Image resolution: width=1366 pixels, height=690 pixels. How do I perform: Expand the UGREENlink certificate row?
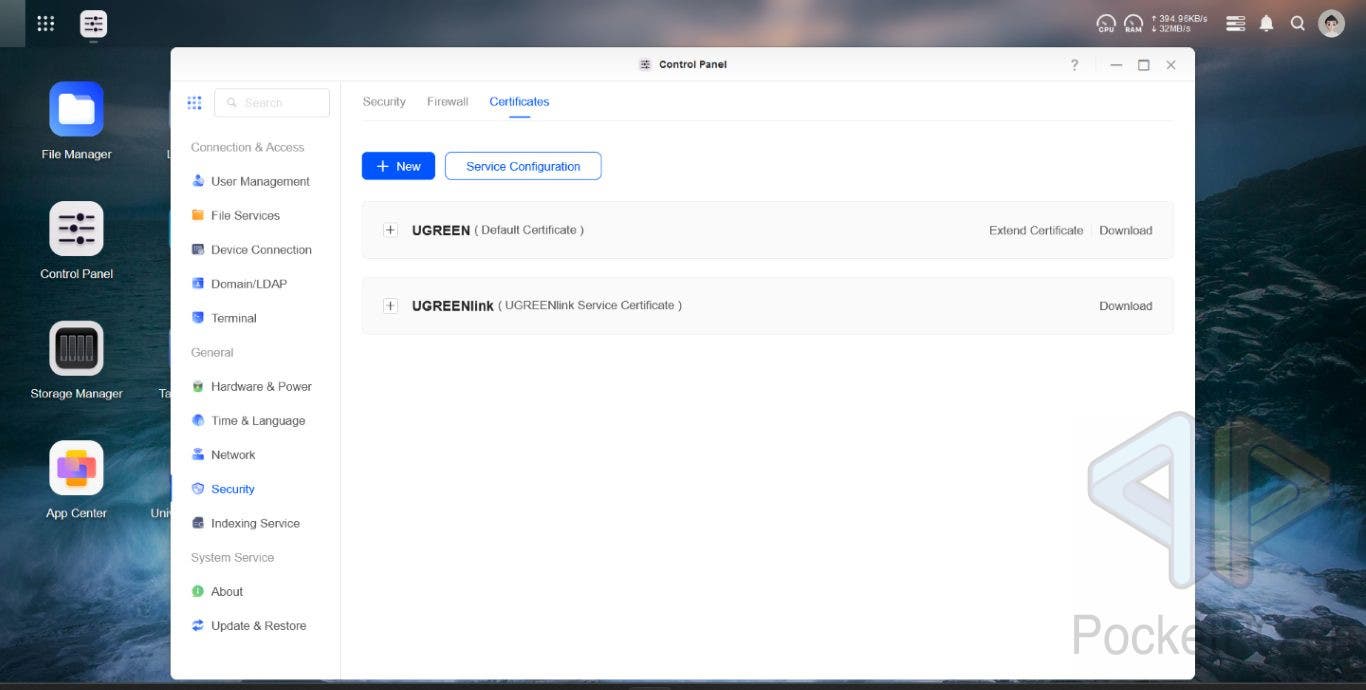click(390, 306)
